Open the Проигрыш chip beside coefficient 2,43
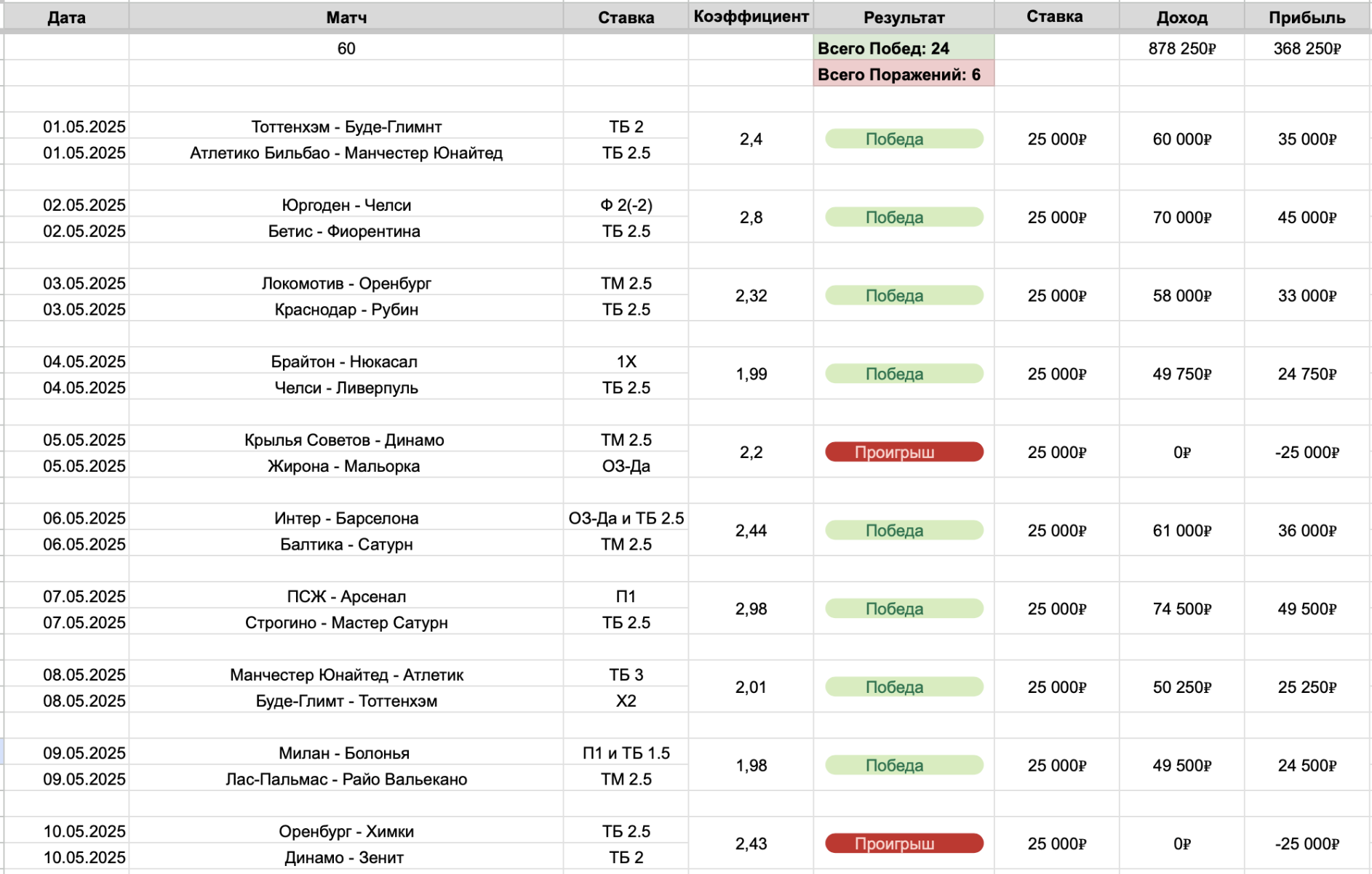Screen dimensions: 1372x874 [x=904, y=843]
